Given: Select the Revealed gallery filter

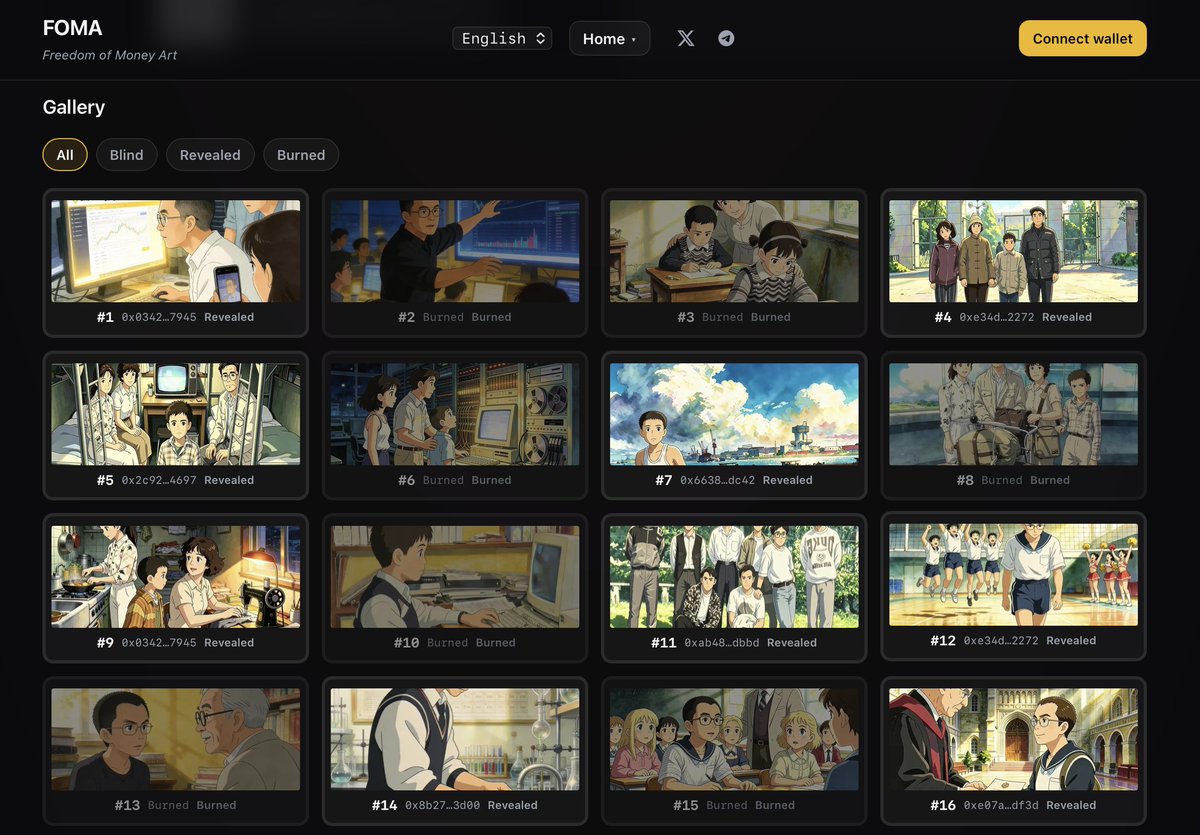Looking at the screenshot, I should pyautogui.click(x=210, y=155).
